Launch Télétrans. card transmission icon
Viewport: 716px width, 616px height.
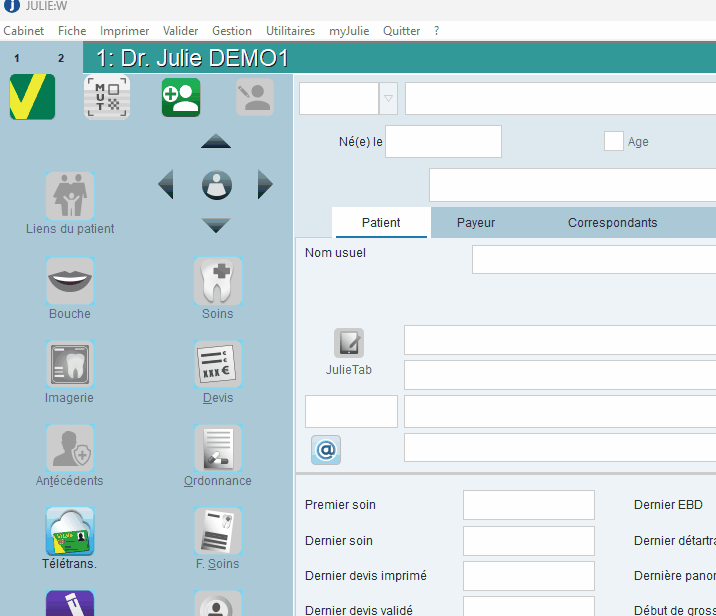(70, 532)
